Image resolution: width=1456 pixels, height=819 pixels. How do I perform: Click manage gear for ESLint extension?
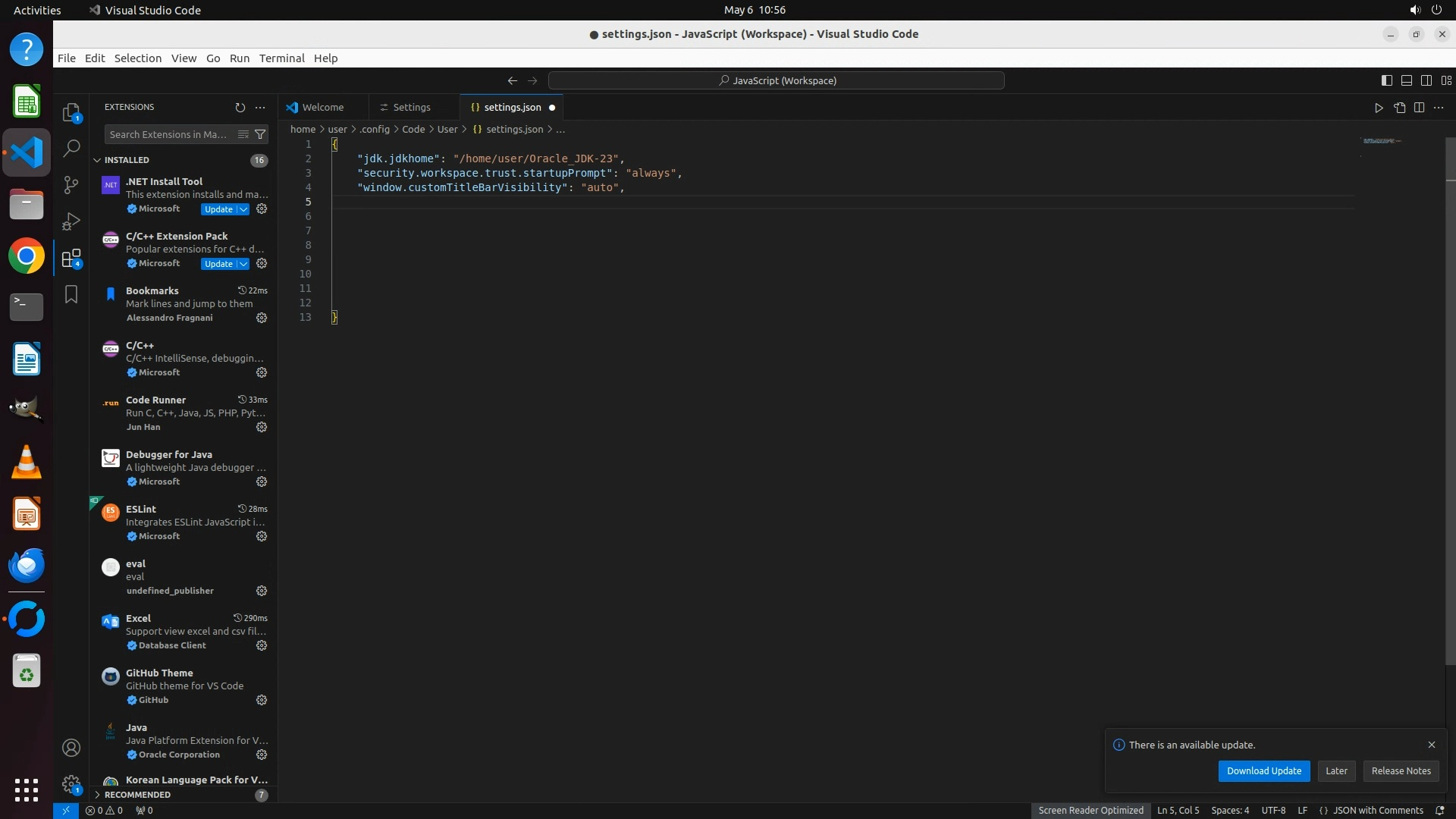coord(262,536)
